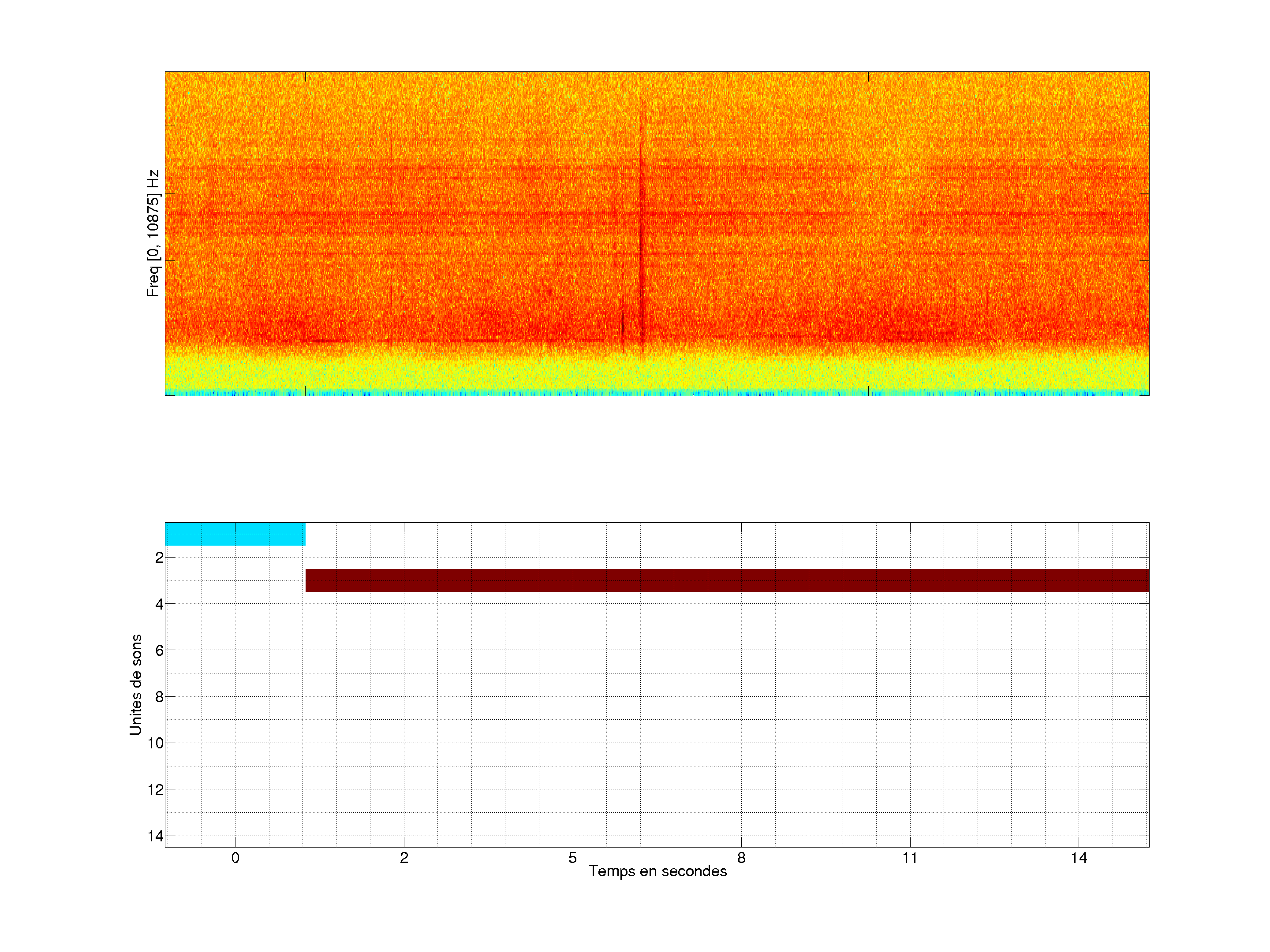Click y-axis tick label 6
This screenshot has height=952, width=1270.
pyautogui.click(x=159, y=650)
